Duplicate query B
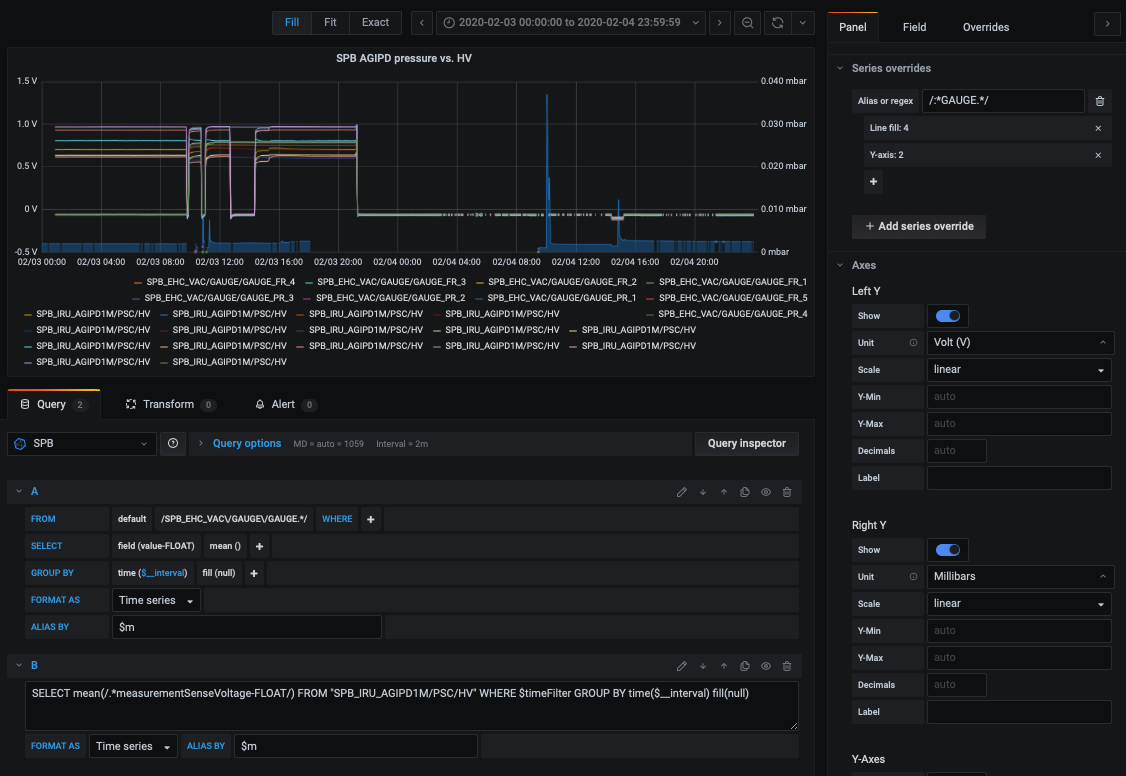The height and width of the screenshot is (776, 1126). pos(745,666)
